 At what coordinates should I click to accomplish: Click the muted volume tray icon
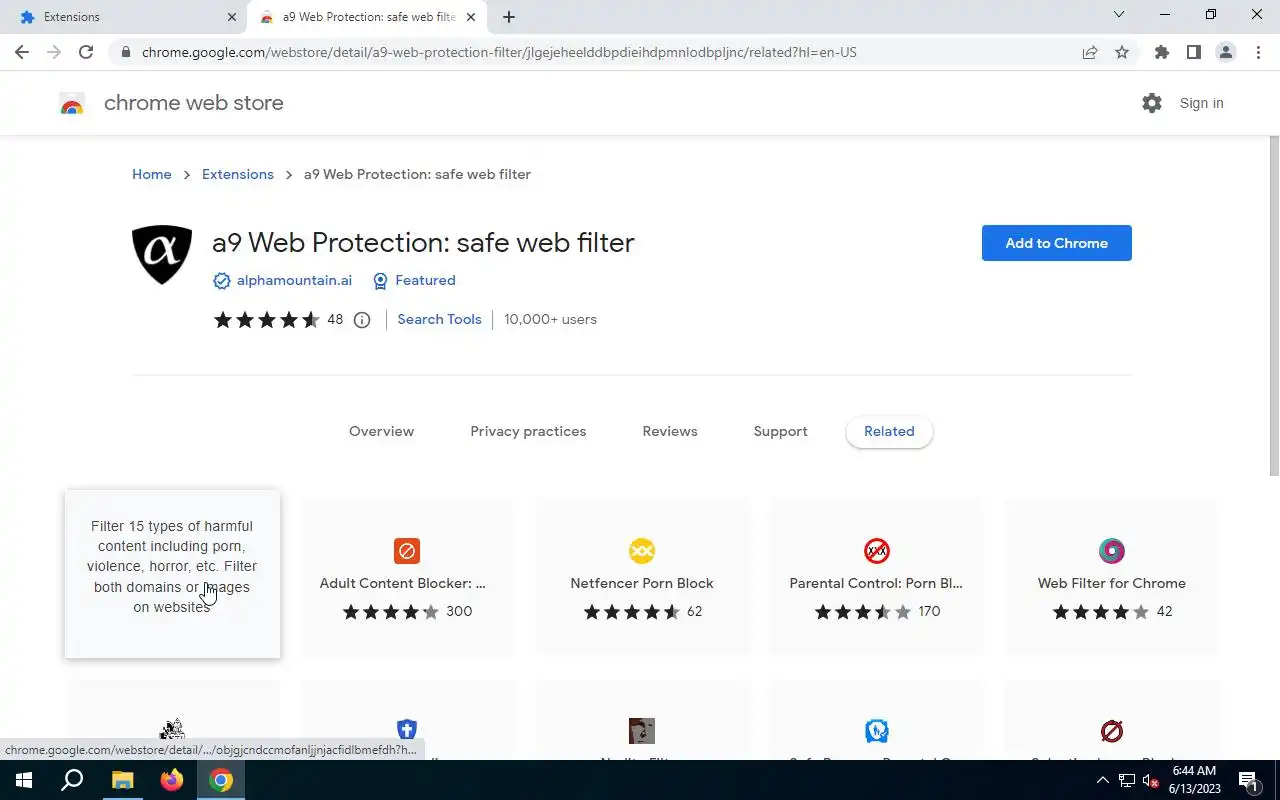point(1151,780)
